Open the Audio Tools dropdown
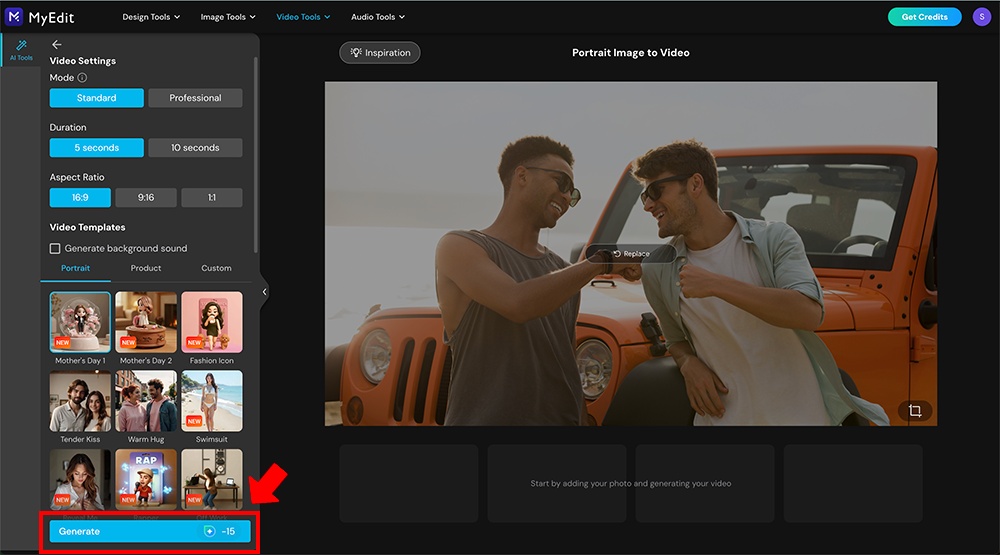The image size is (1000, 555). point(378,17)
